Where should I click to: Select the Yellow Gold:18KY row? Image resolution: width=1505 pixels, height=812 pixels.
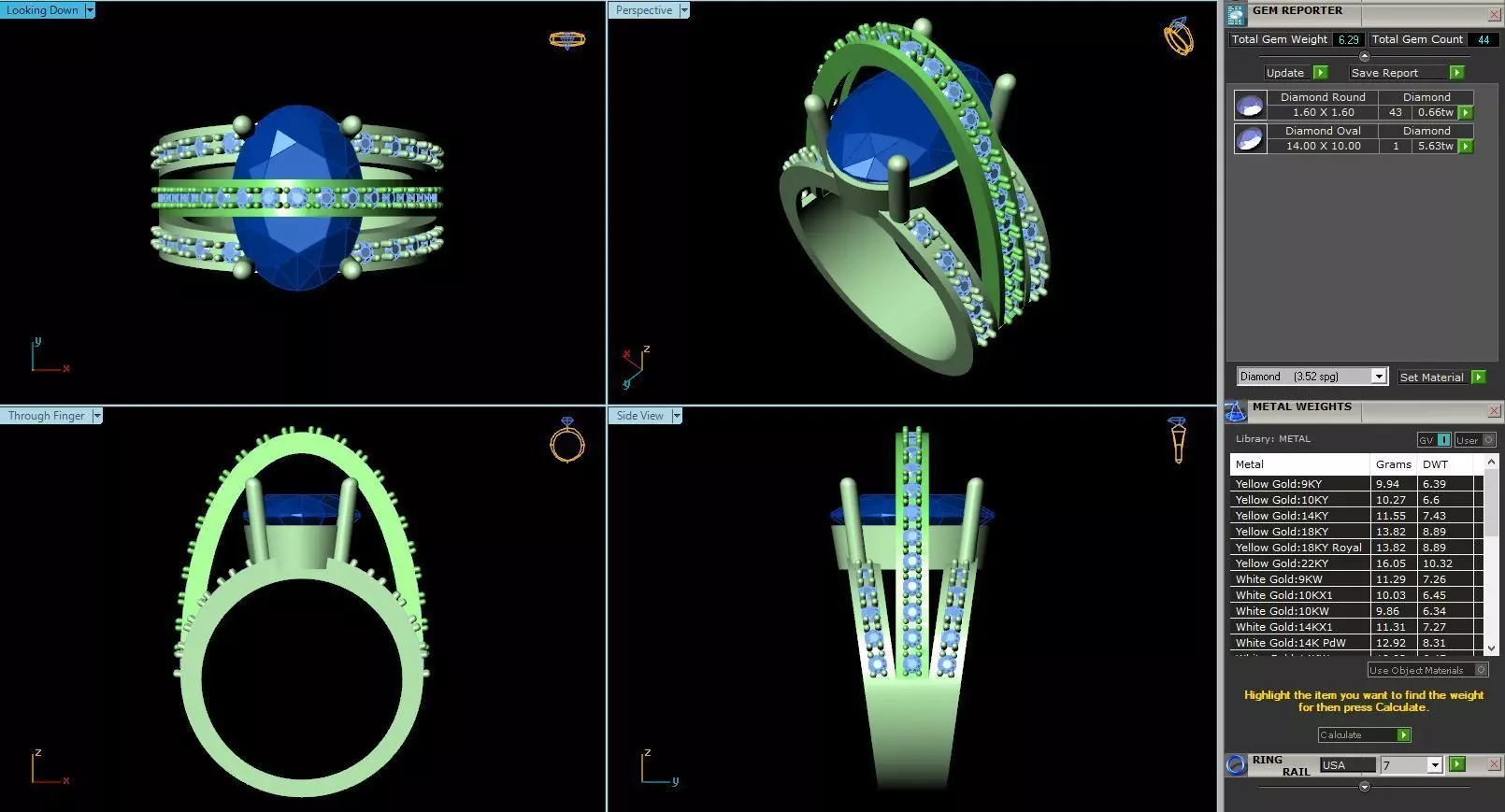coord(1356,532)
